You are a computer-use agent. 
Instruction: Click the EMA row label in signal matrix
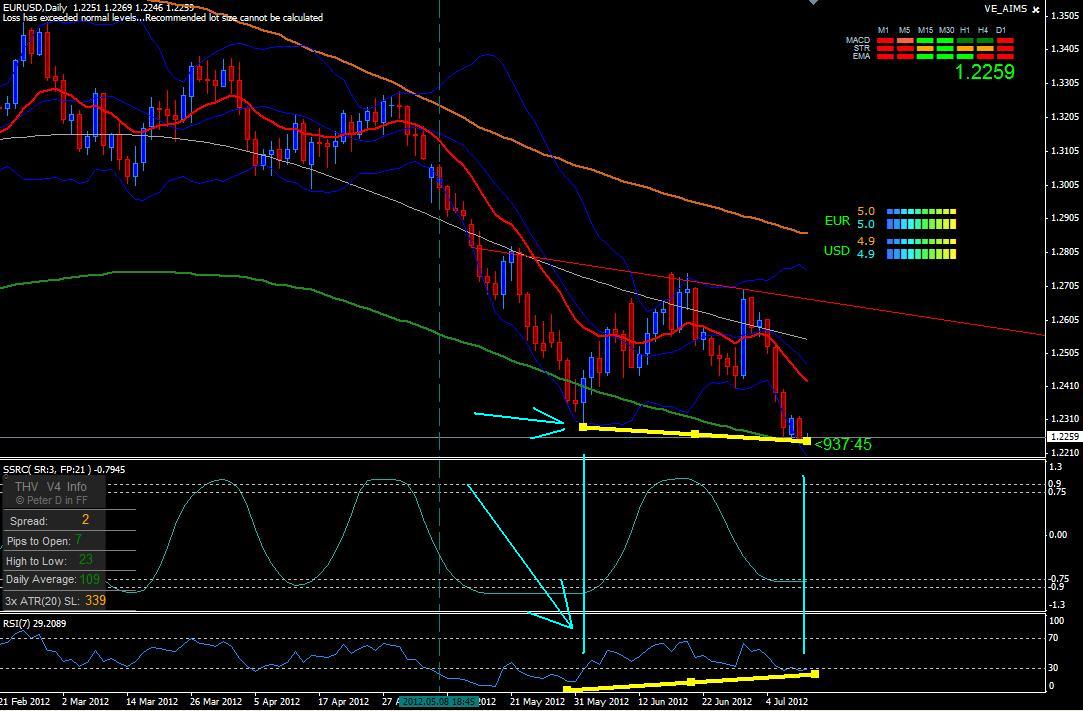[x=861, y=56]
